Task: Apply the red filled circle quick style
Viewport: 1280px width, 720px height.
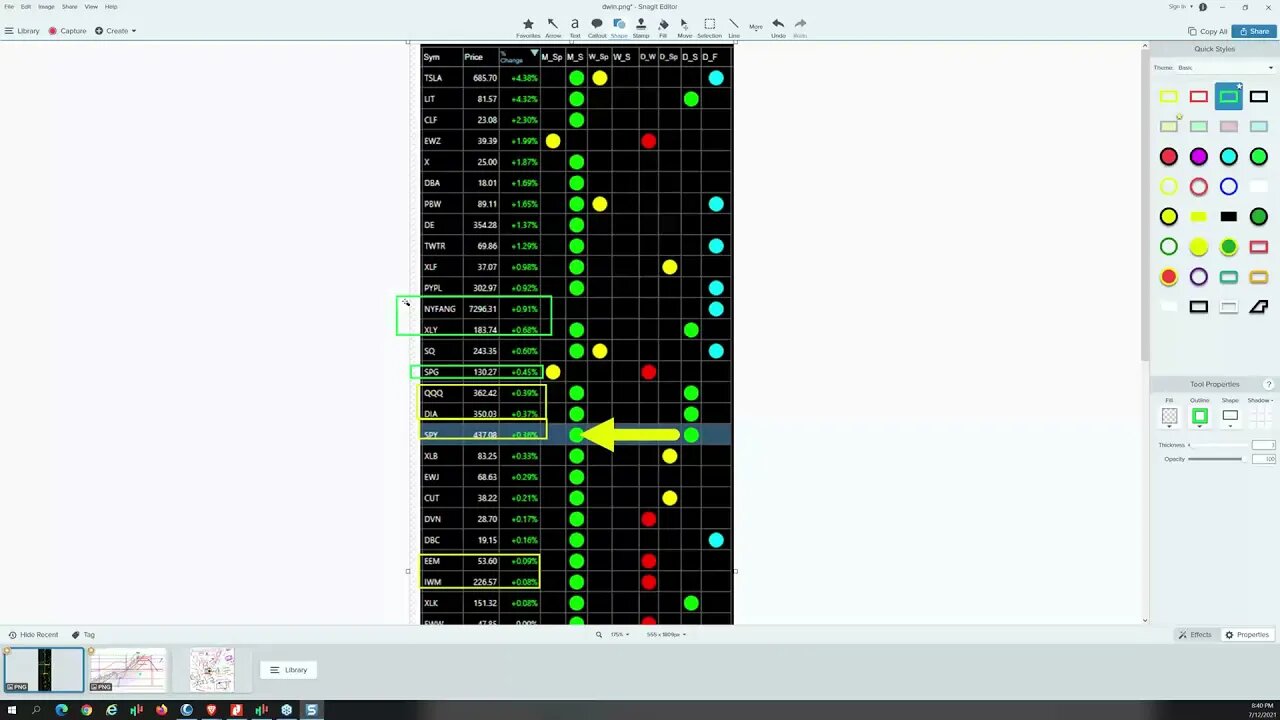Action: (1168, 157)
